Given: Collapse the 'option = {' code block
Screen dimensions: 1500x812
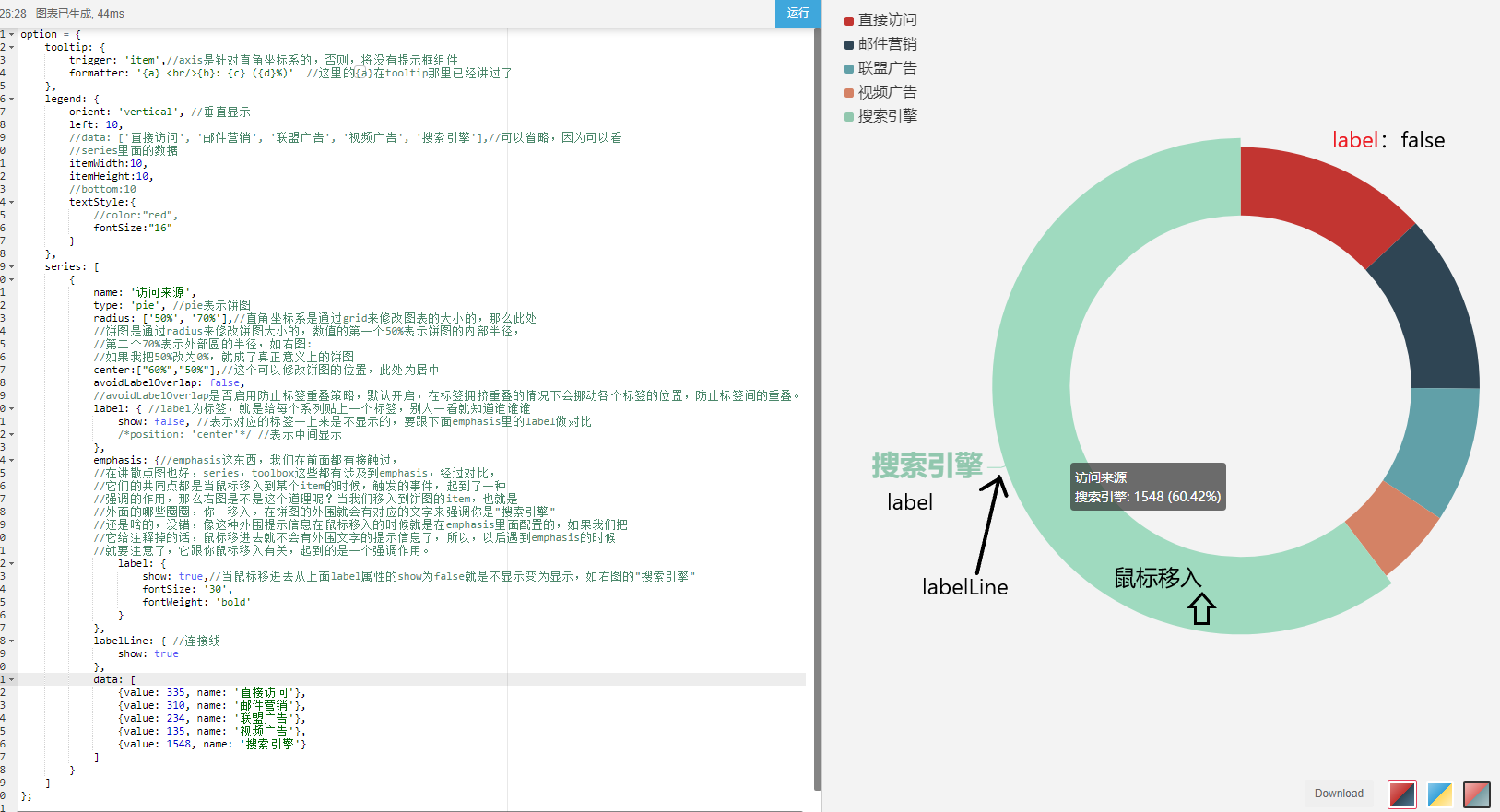Looking at the screenshot, I should pyautogui.click(x=11, y=34).
